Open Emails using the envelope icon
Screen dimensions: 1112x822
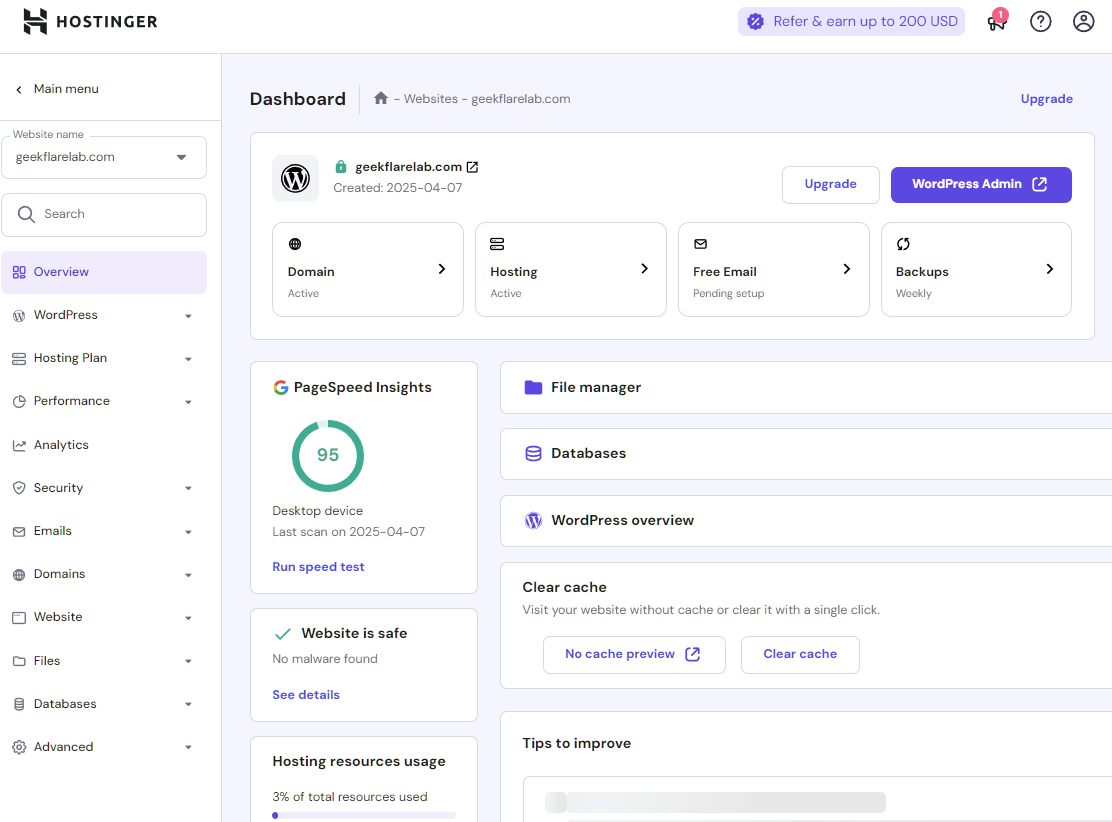pyautogui.click(x=20, y=530)
